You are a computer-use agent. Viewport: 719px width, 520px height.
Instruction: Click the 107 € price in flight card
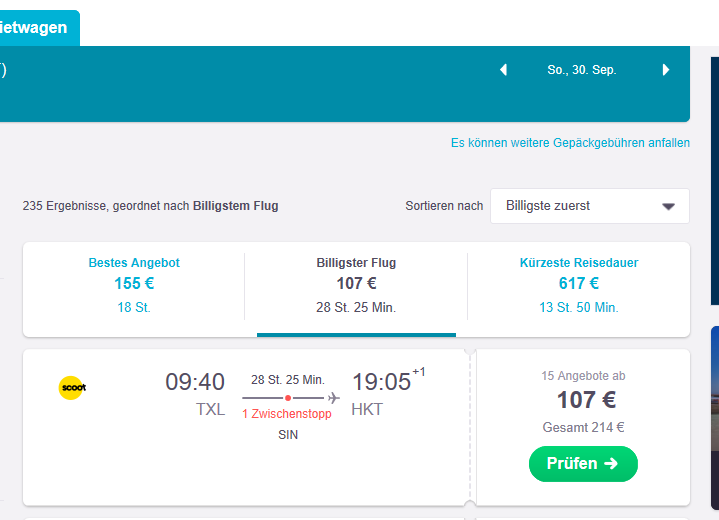586,400
